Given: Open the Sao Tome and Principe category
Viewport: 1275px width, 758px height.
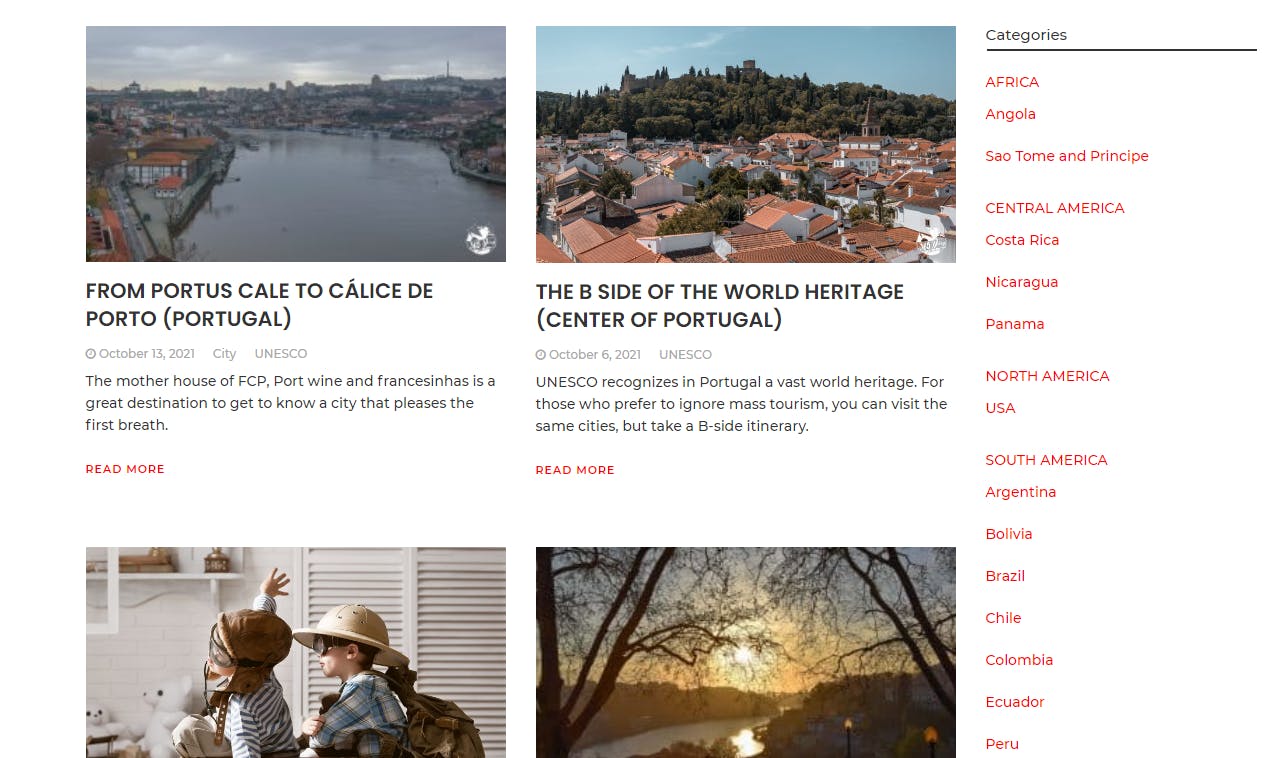Looking at the screenshot, I should click(x=1067, y=156).
